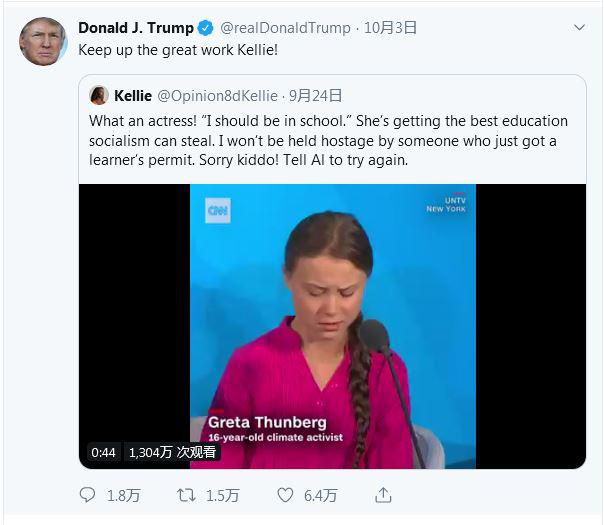Click the 1,304万 次观看 view count
Image resolution: width=604 pixels, height=525 pixels.
[x=172, y=452]
